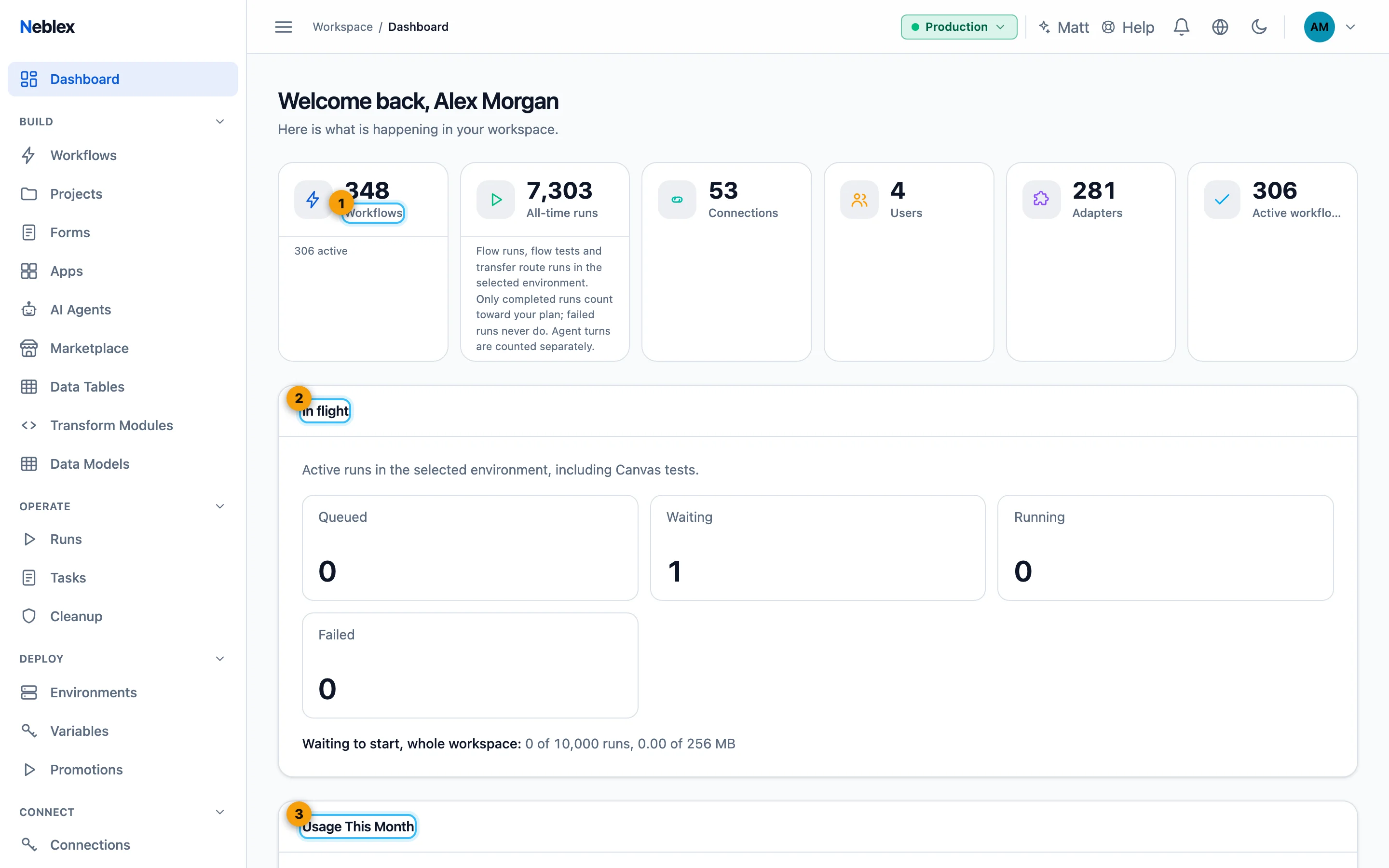Click the Connections card link icon
Image resolution: width=1389 pixels, height=868 pixels.
pyautogui.click(x=677, y=199)
